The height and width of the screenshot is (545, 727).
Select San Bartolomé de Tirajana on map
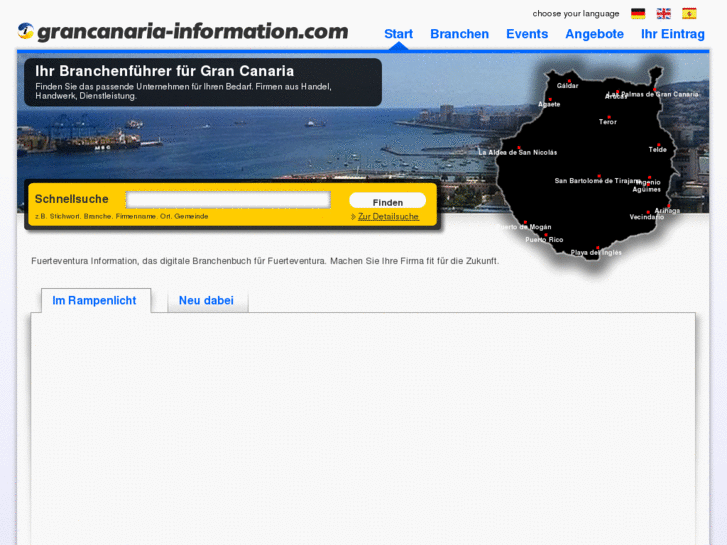click(598, 180)
